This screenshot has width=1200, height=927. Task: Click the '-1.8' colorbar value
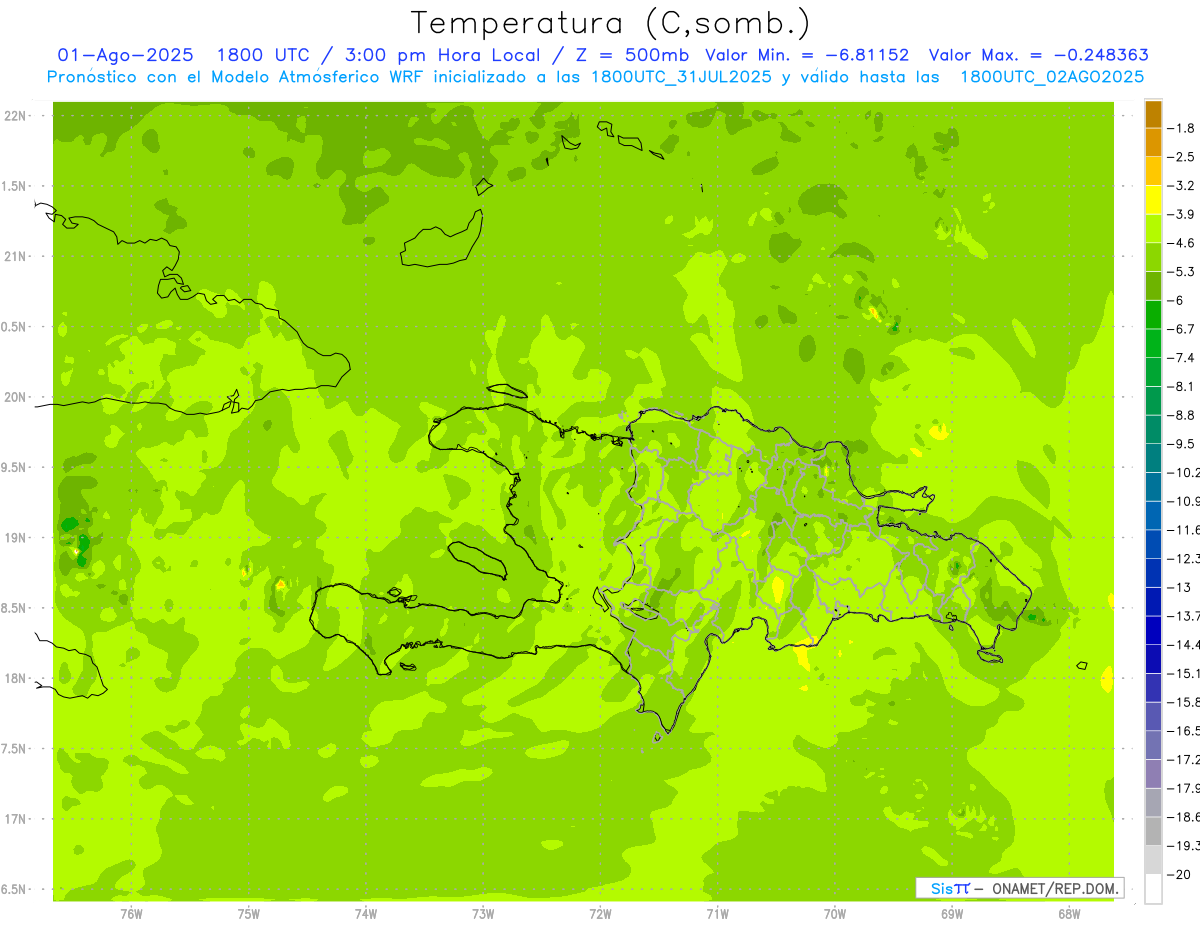1181,128
